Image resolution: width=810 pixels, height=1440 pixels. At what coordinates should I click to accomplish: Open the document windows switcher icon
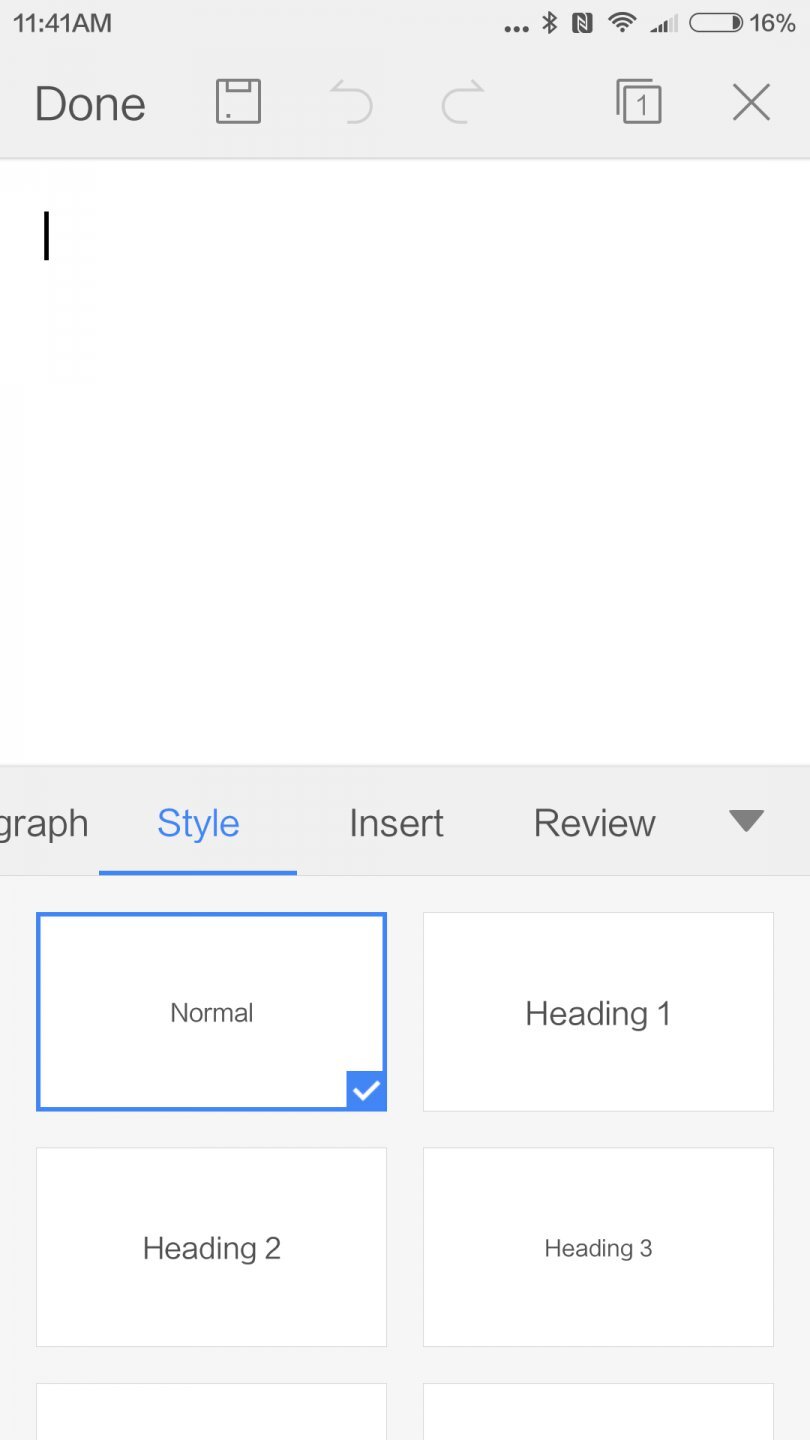point(639,101)
